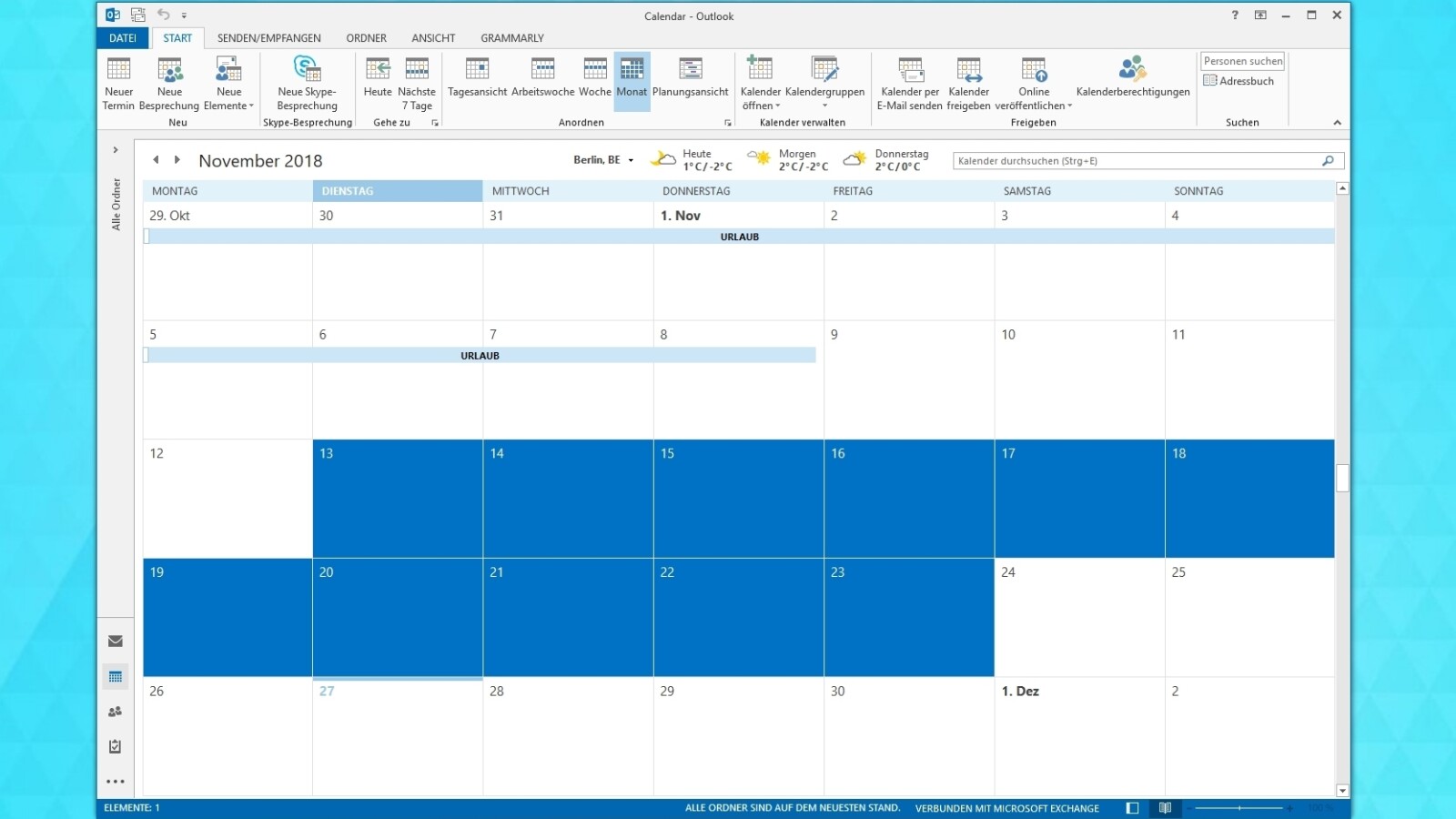The width and height of the screenshot is (1456, 819).
Task: Open the Adressbuch
Action: 1239,81
